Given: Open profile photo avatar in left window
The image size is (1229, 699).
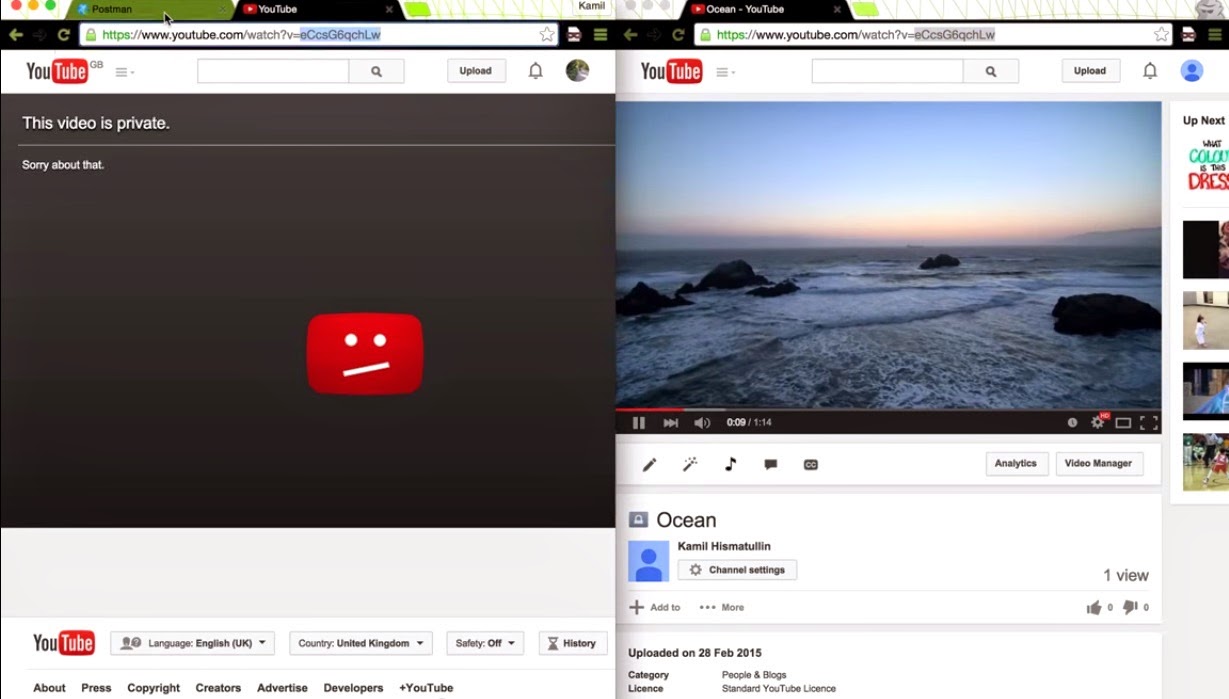Looking at the screenshot, I should pos(577,71).
